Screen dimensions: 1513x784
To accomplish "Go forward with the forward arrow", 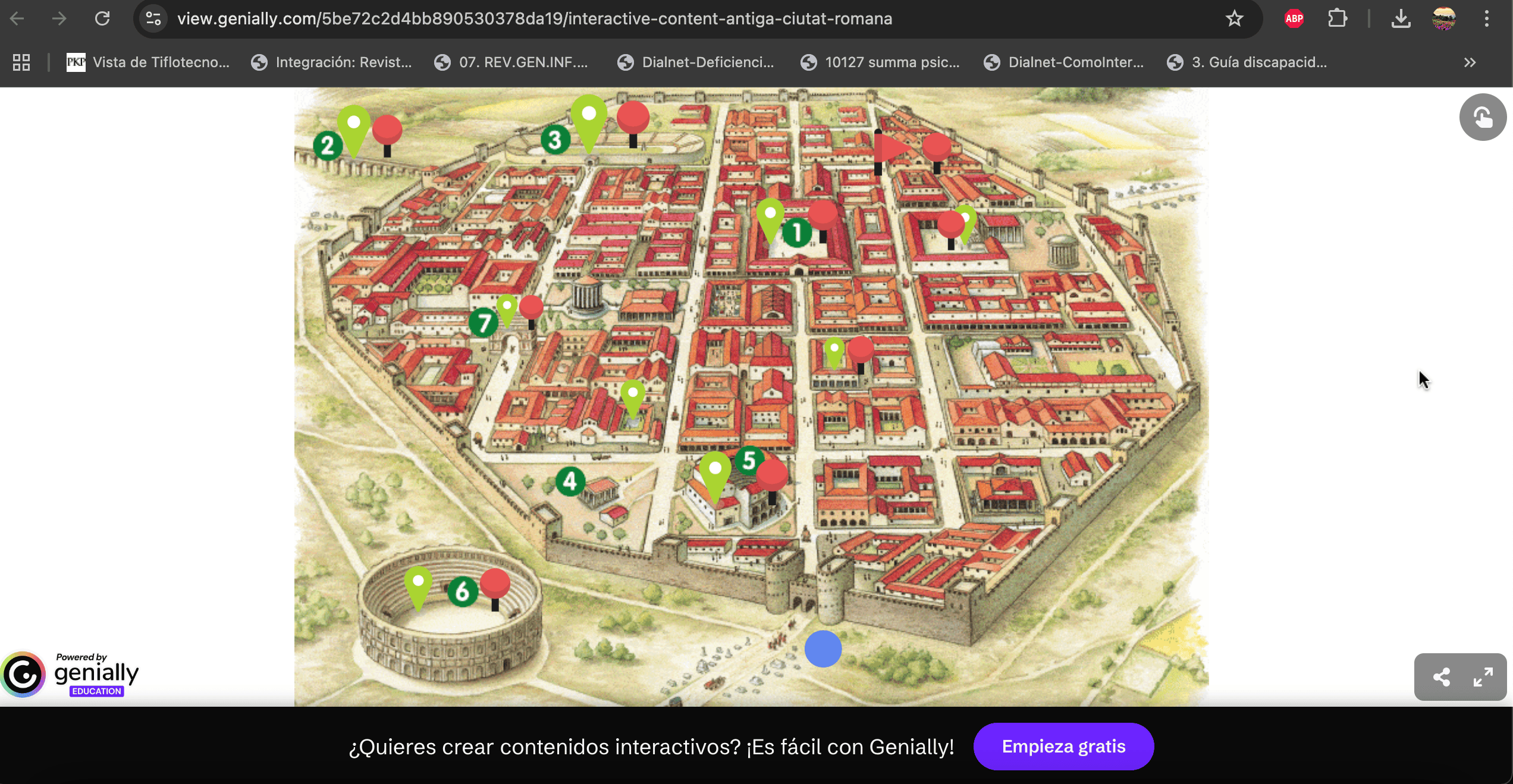I will [x=59, y=19].
